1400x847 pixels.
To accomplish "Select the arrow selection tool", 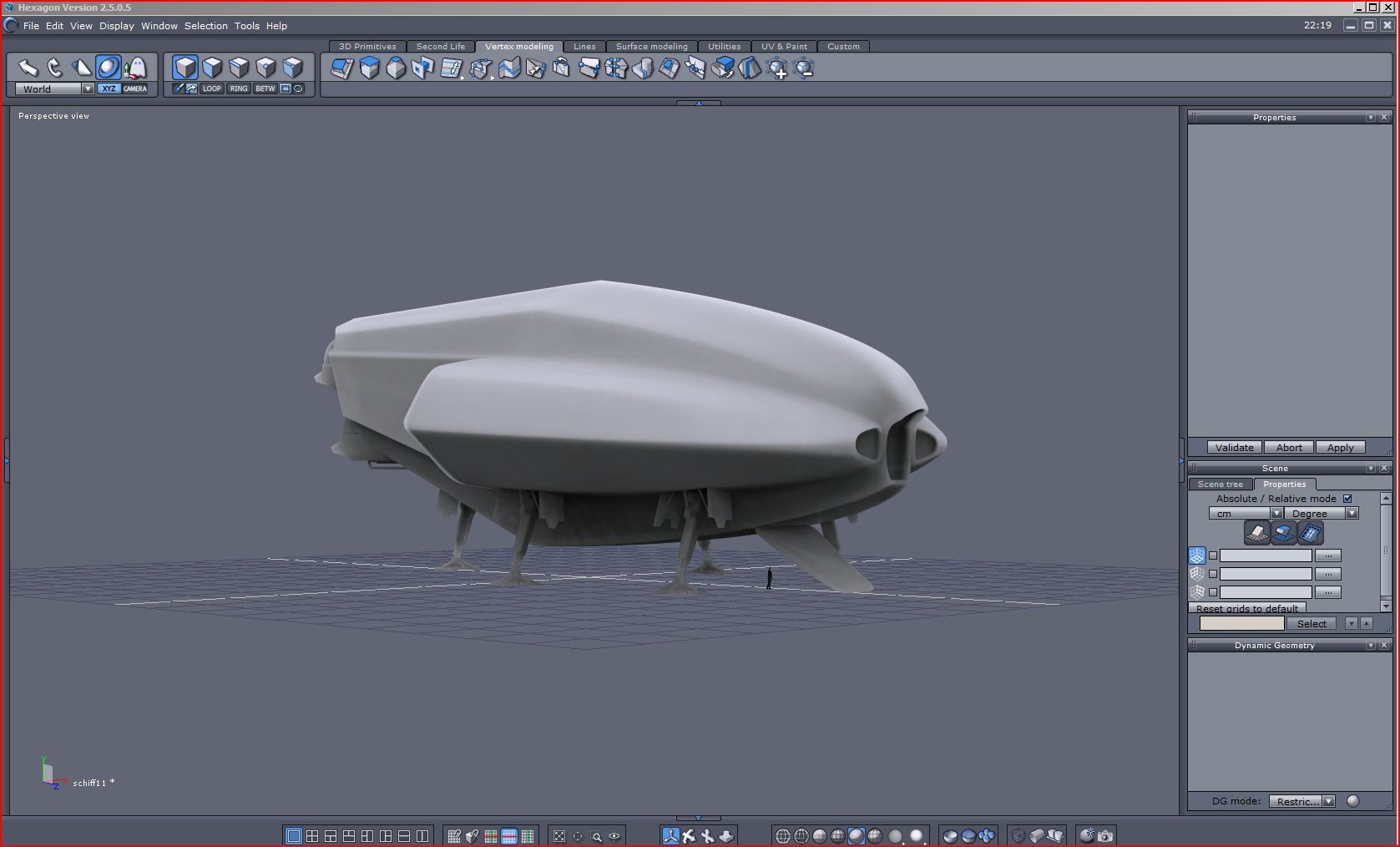I will tap(28, 68).
